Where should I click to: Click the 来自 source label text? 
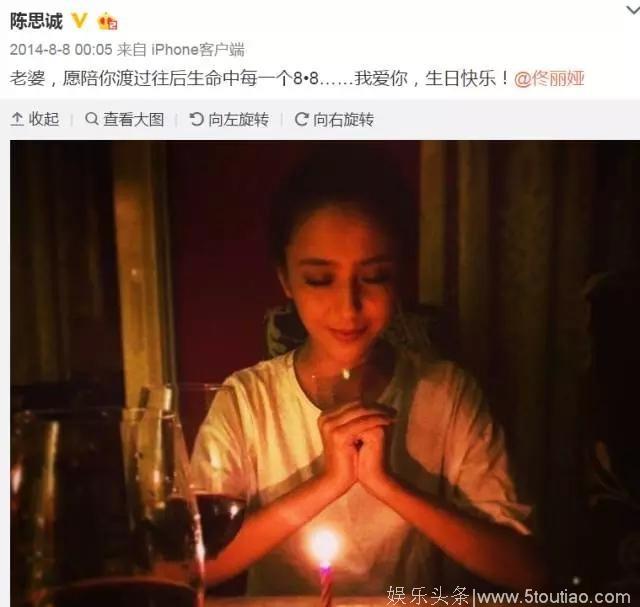coord(131,50)
